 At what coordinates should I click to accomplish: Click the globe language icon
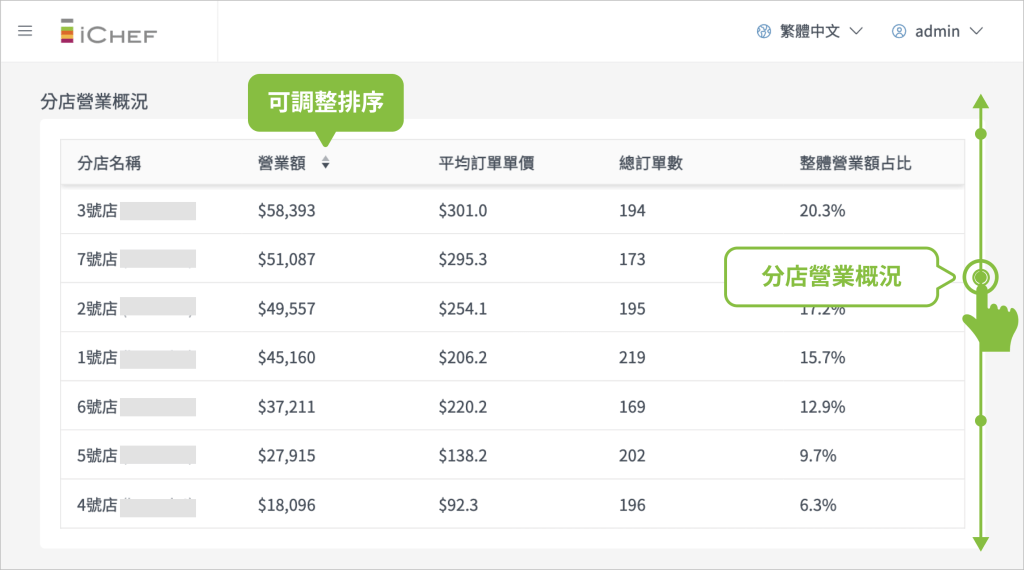click(x=764, y=31)
